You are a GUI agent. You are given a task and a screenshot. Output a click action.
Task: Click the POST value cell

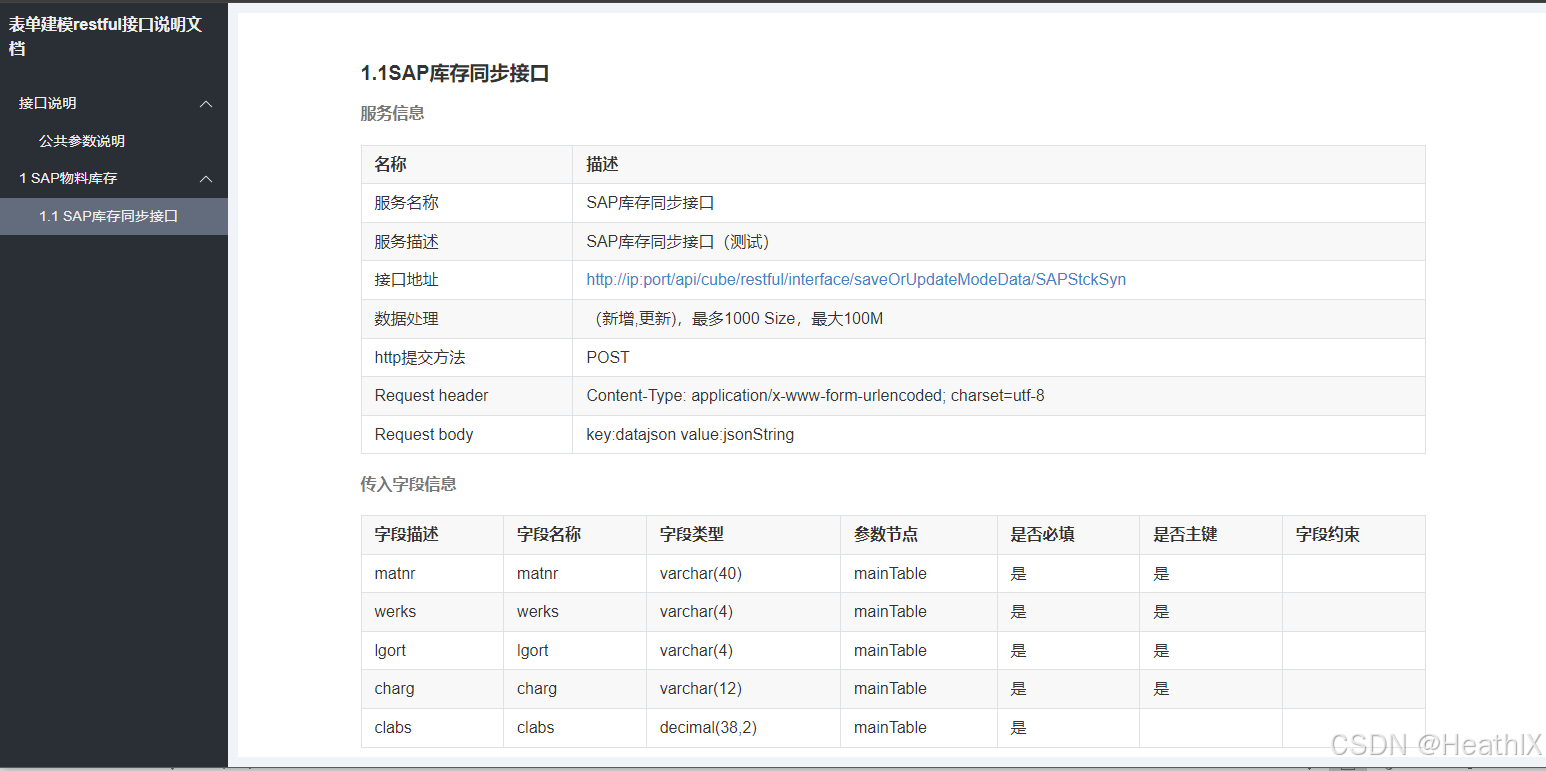click(x=999, y=357)
